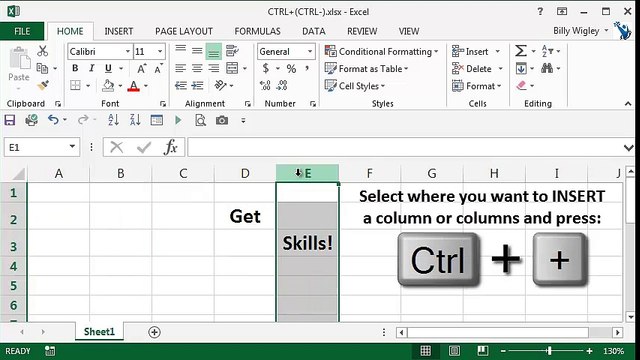
Task: Click Increase Decimal icon
Action: pos(265,85)
